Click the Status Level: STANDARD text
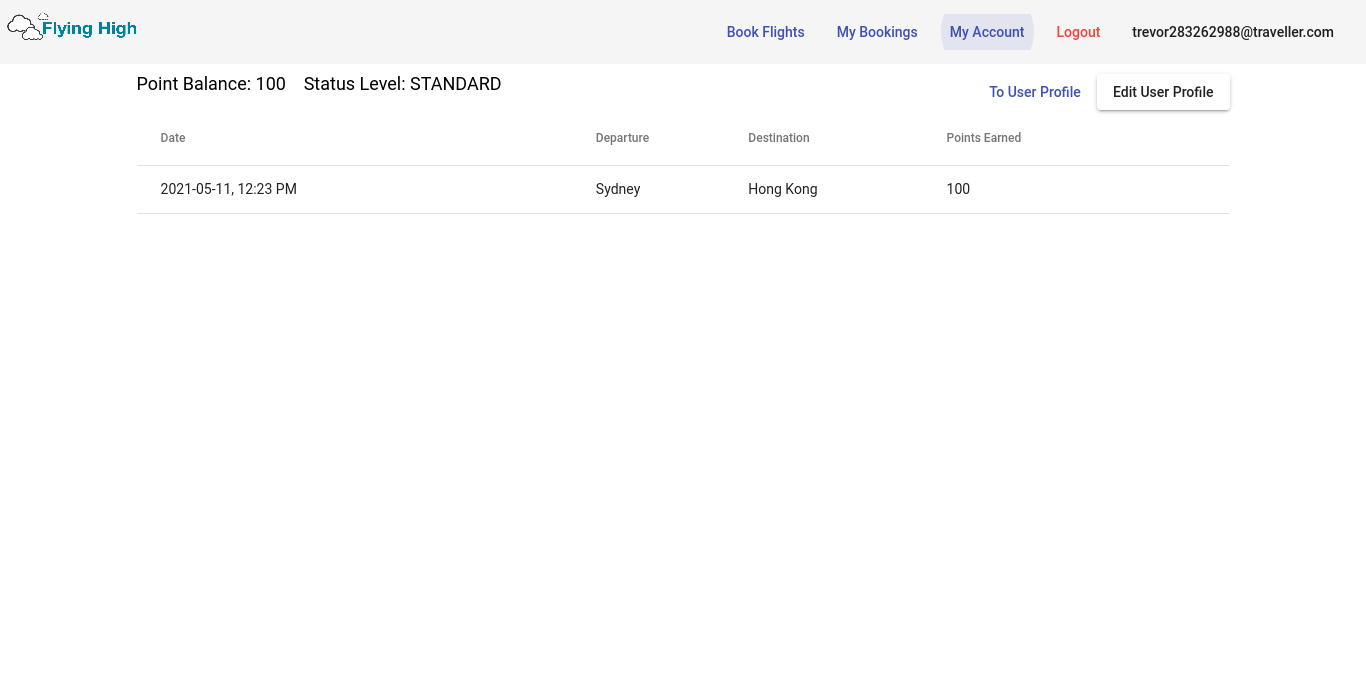Viewport: 1366px width, 694px height. click(x=402, y=84)
